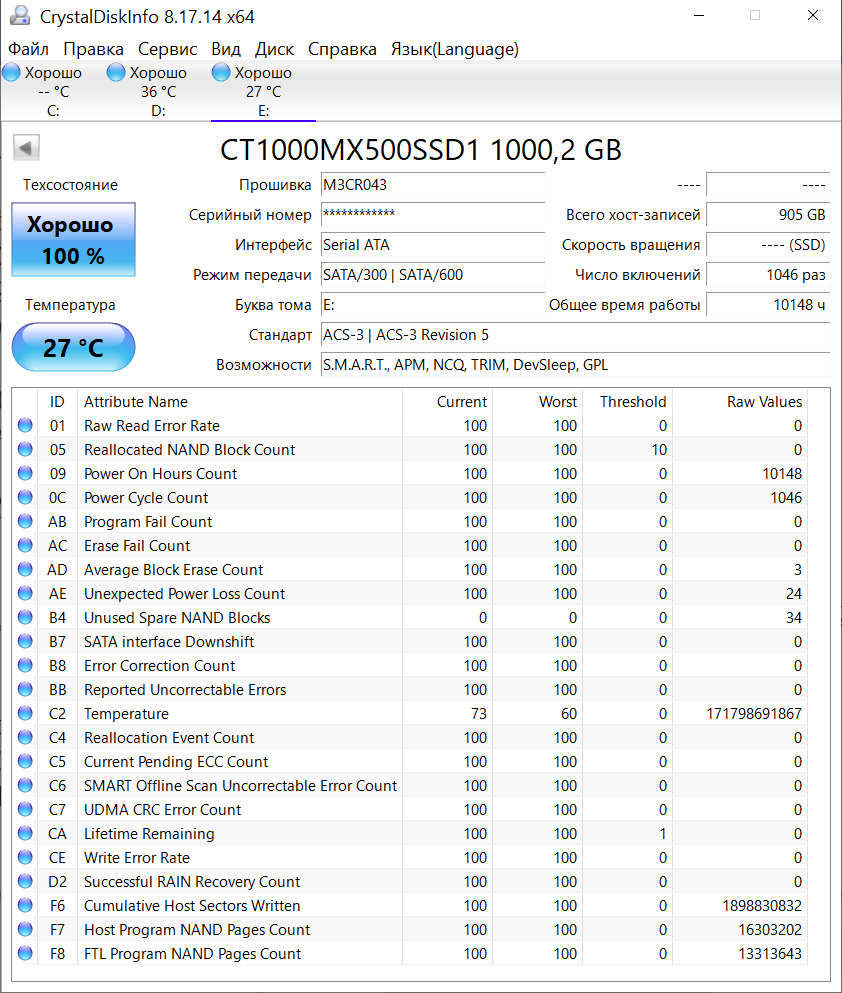
Task: Open the Диск menu
Action: [x=274, y=49]
